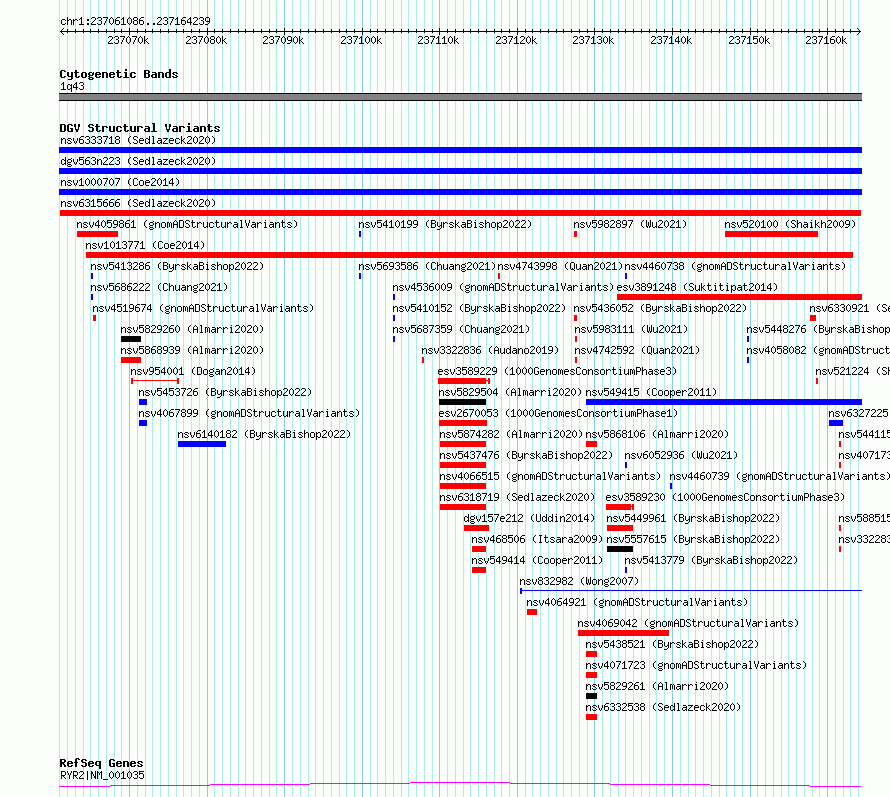Click the nsv5413286 (ByrskaBishop2022) label
The height and width of the screenshot is (797, 890).
tap(177, 266)
